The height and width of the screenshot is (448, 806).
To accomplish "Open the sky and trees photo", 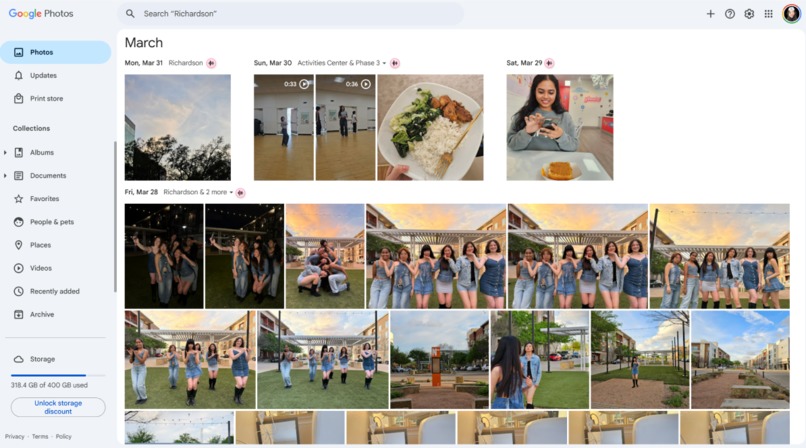I will click(x=178, y=127).
